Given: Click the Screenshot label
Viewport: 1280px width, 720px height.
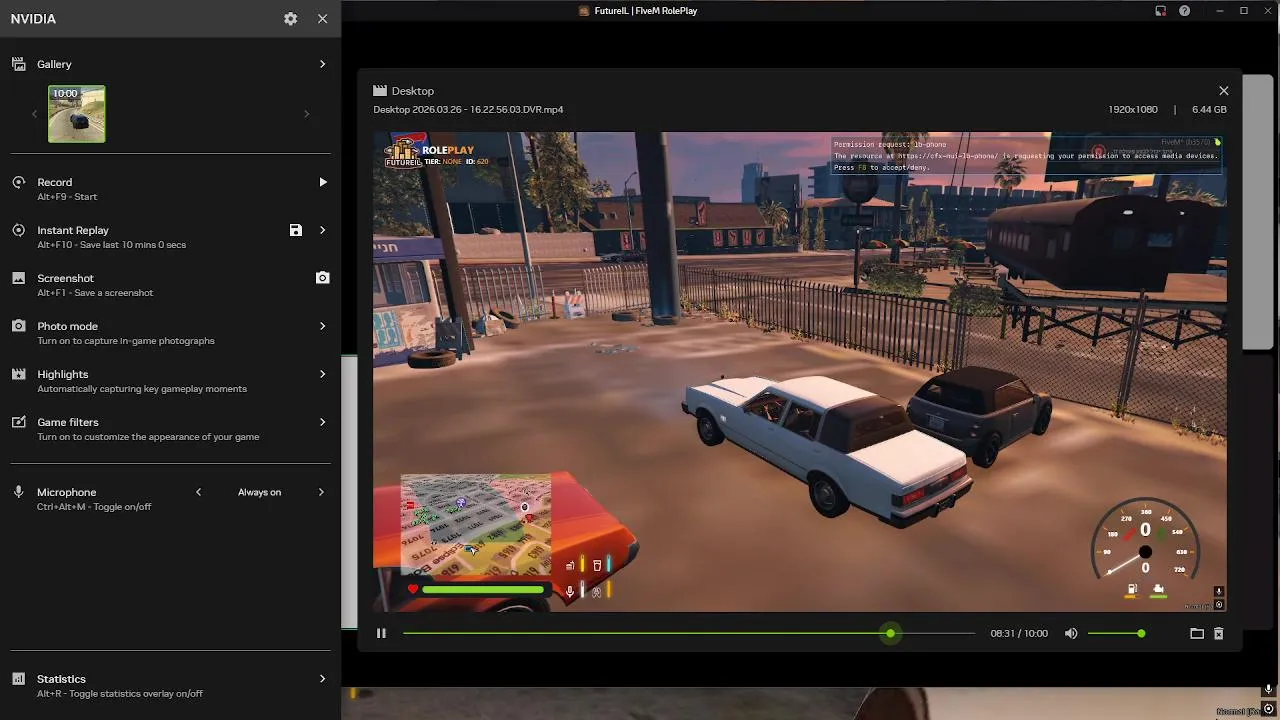Looking at the screenshot, I should 65,278.
